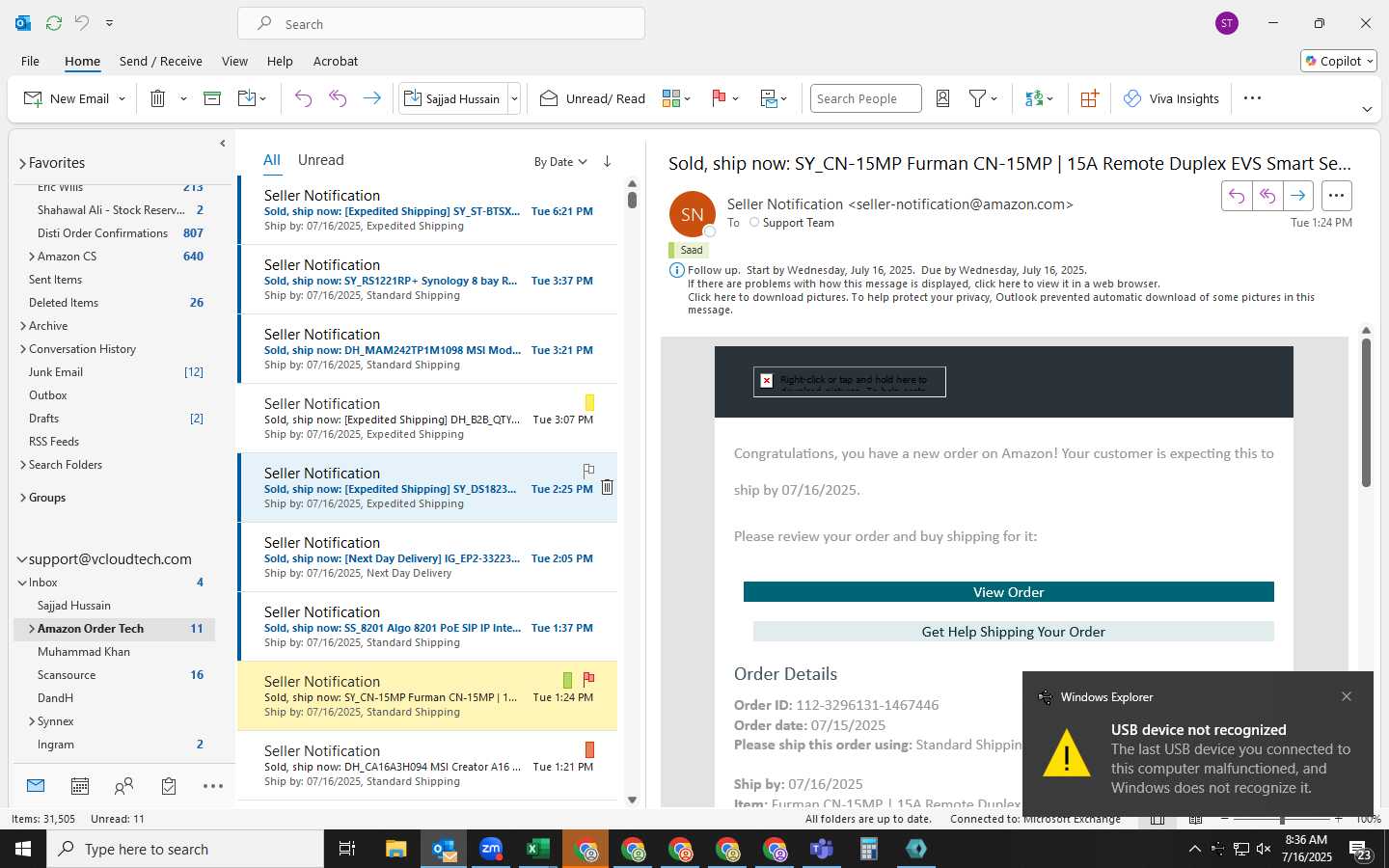Image resolution: width=1389 pixels, height=868 pixels.
Task: Click the Forward arrow in ribbon
Action: pos(371,98)
